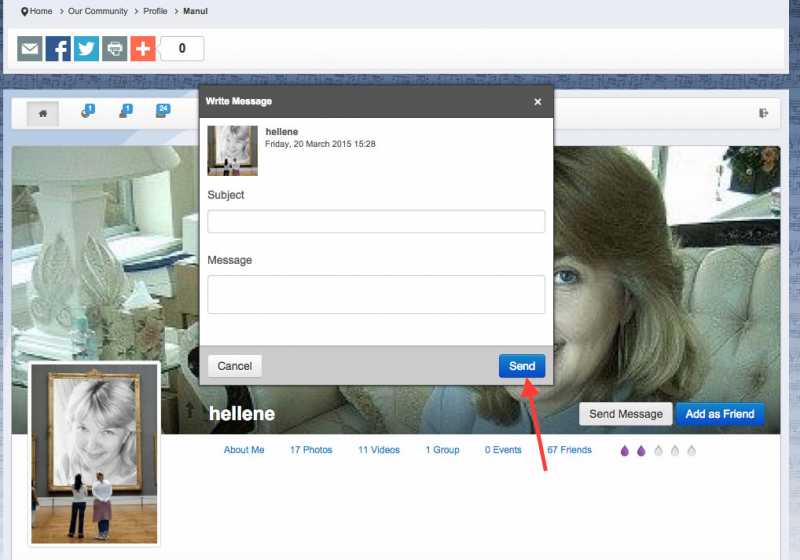Click the last grey karma drop
The image size is (800, 560).
(x=691, y=451)
